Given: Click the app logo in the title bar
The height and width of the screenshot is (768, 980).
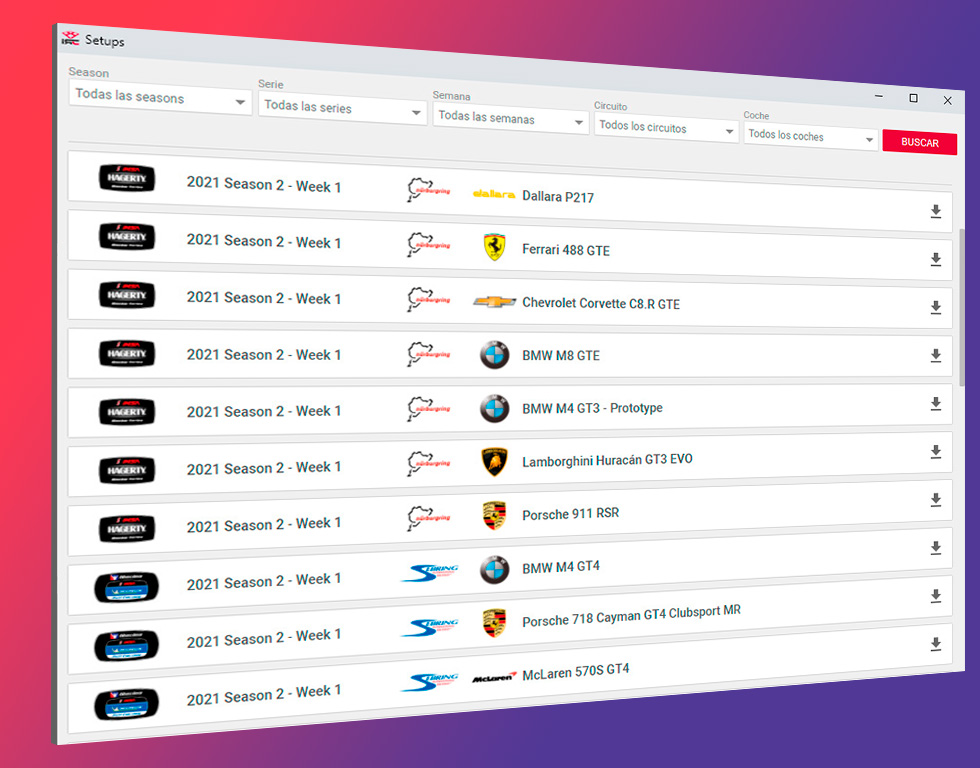Looking at the screenshot, I should [71, 39].
